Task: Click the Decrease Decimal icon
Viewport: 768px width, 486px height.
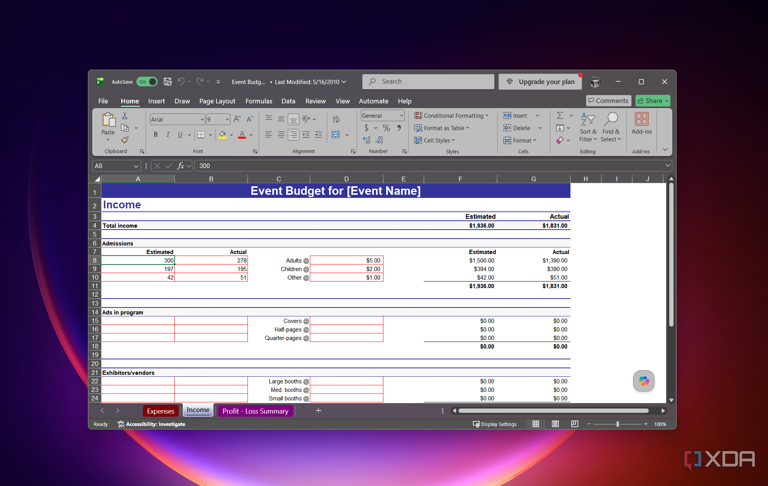Action: [x=380, y=140]
